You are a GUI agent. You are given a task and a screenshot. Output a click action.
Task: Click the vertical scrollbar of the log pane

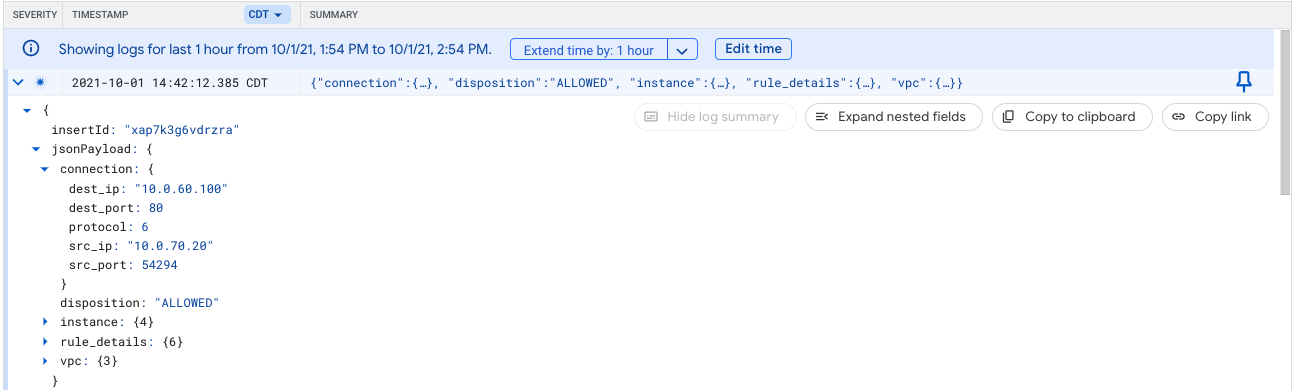point(1284,112)
